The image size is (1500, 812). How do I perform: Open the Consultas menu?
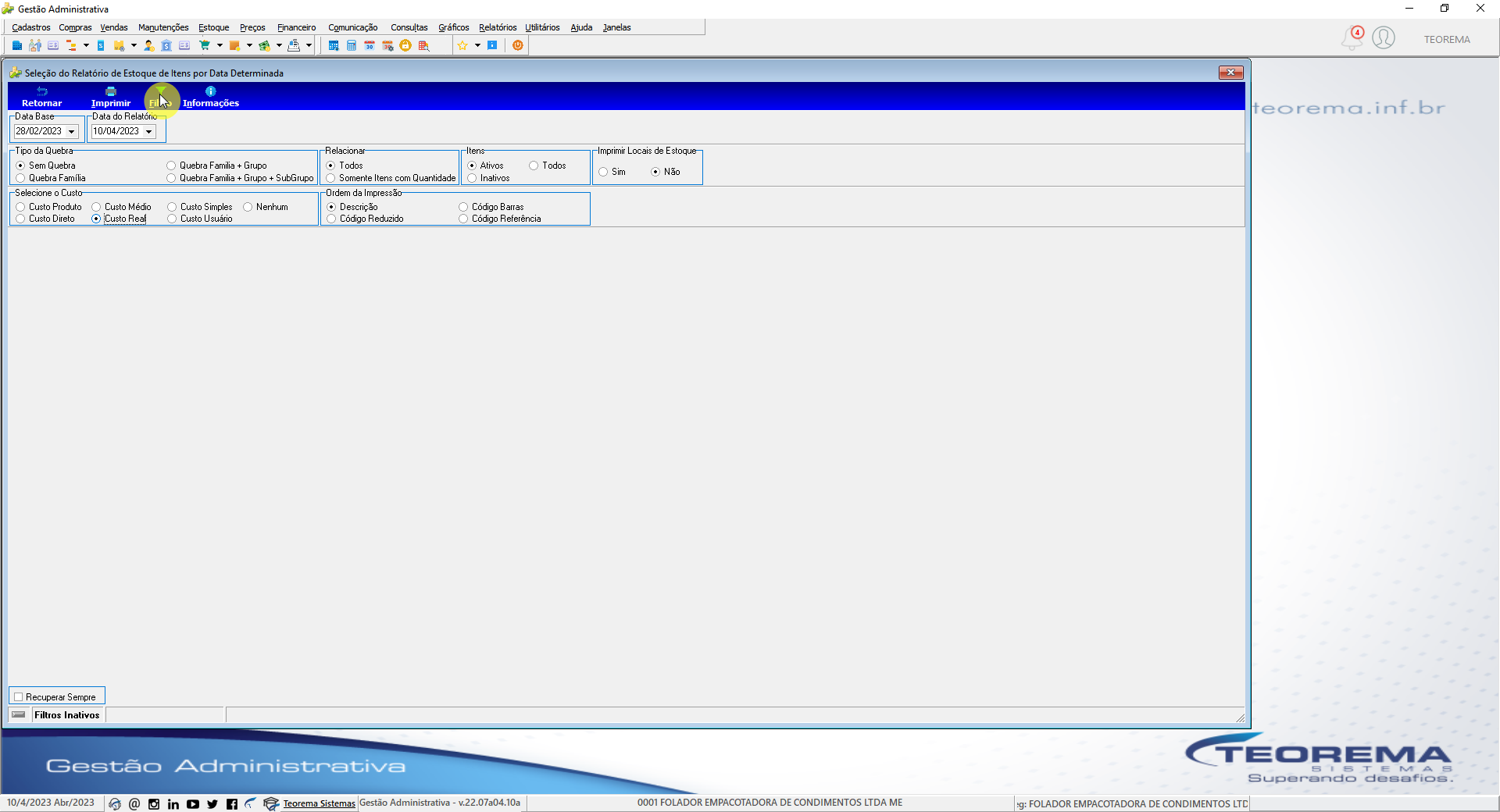point(409,27)
